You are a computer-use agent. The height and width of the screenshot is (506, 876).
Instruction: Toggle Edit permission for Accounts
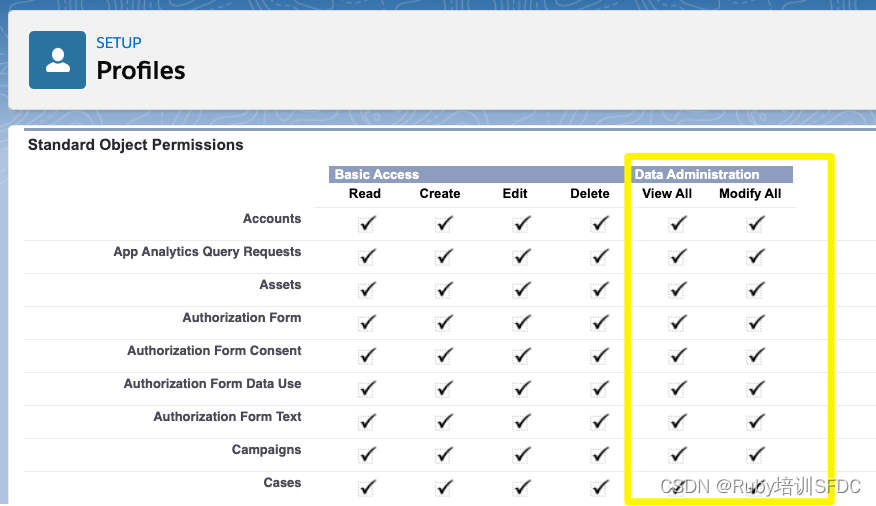coord(521,225)
